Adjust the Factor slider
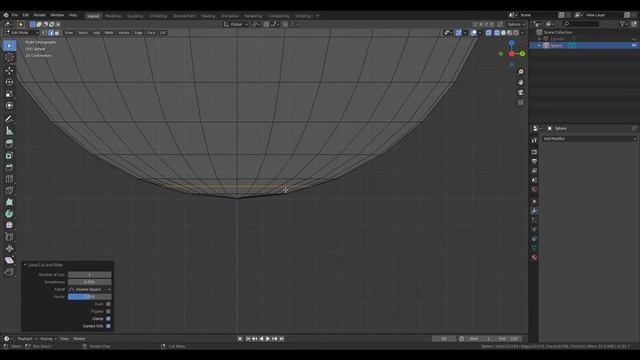Screen dimensions: 640x360 pos(89,297)
